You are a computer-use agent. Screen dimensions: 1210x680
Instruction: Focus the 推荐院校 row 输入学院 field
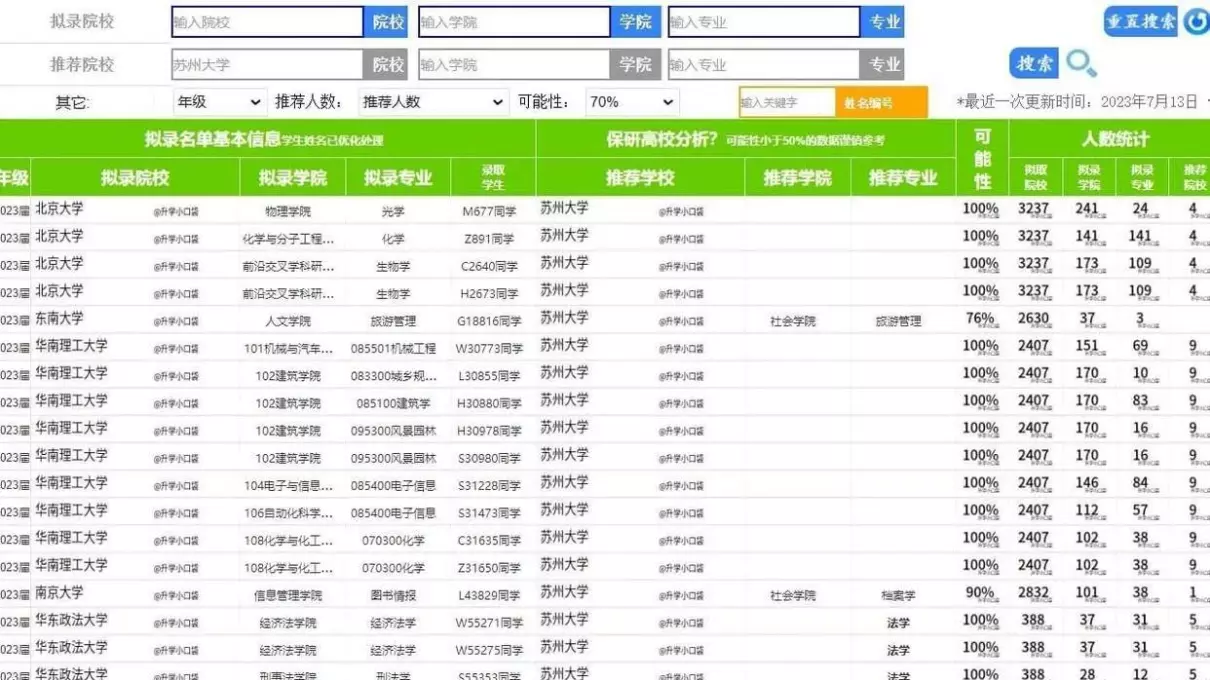coord(514,65)
